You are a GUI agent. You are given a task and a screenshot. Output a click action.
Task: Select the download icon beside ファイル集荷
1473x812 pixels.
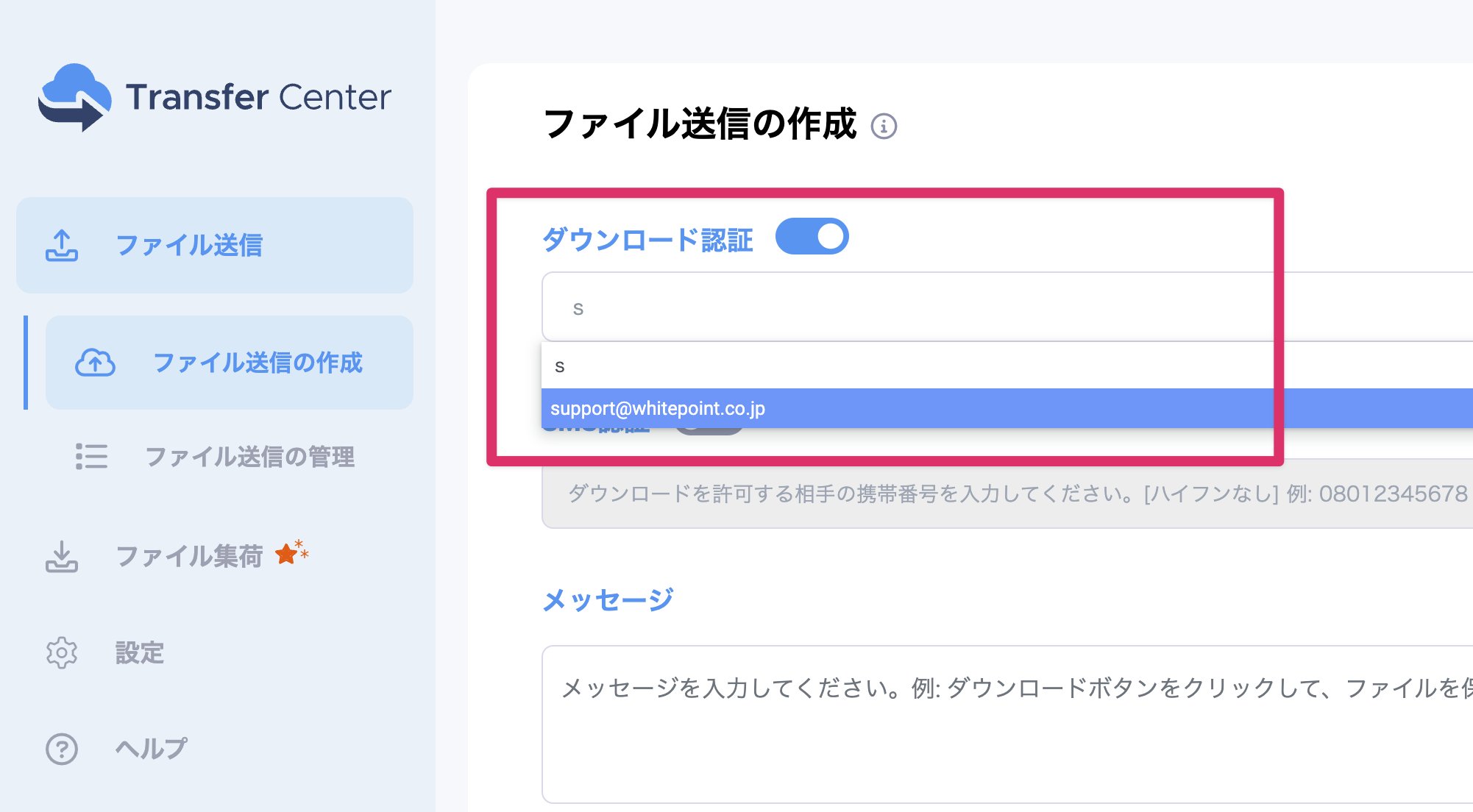click(63, 557)
